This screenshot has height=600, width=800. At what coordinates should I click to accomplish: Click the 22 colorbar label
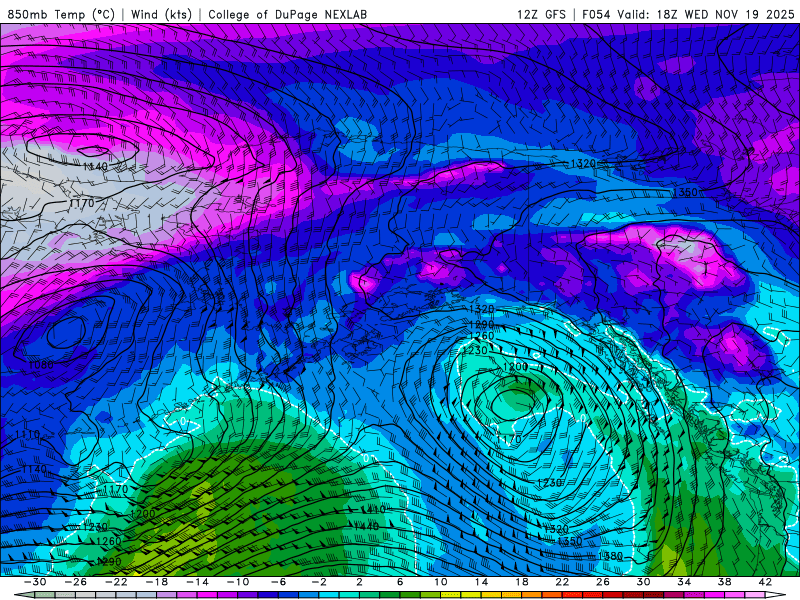pyautogui.click(x=562, y=582)
